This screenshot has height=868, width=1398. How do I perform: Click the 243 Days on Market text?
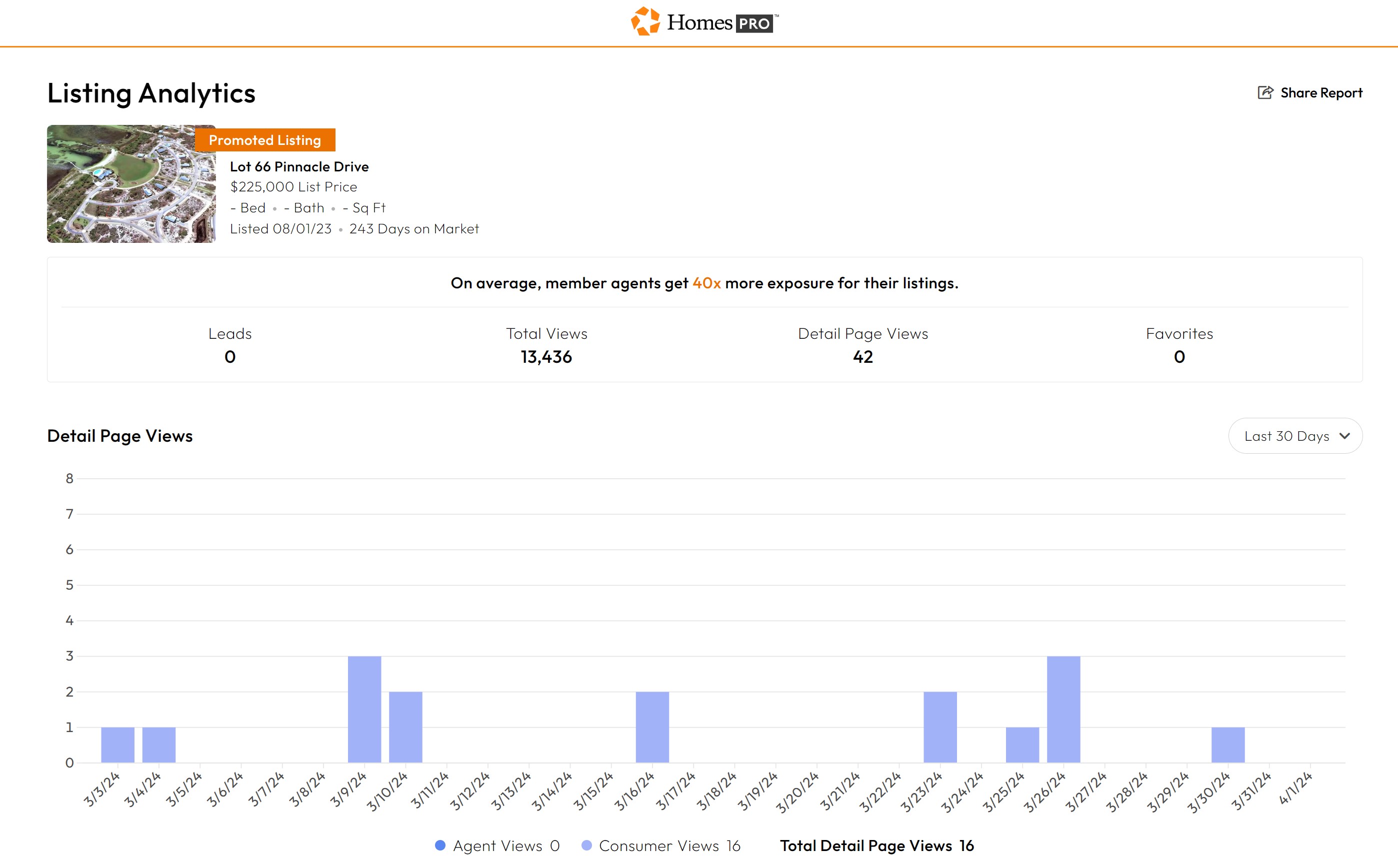(x=413, y=228)
